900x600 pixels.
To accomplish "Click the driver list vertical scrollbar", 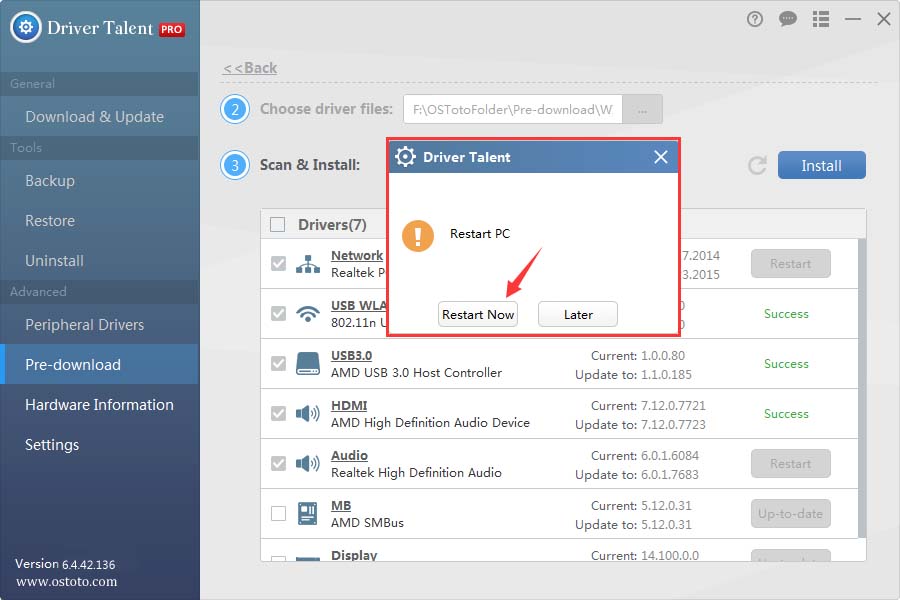I will click(x=862, y=388).
